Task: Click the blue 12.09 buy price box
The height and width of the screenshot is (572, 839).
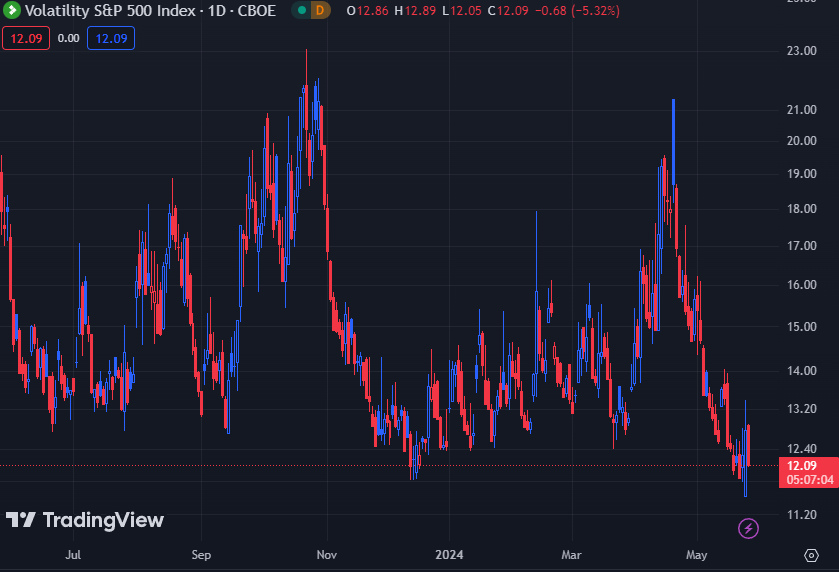Action: [111, 39]
